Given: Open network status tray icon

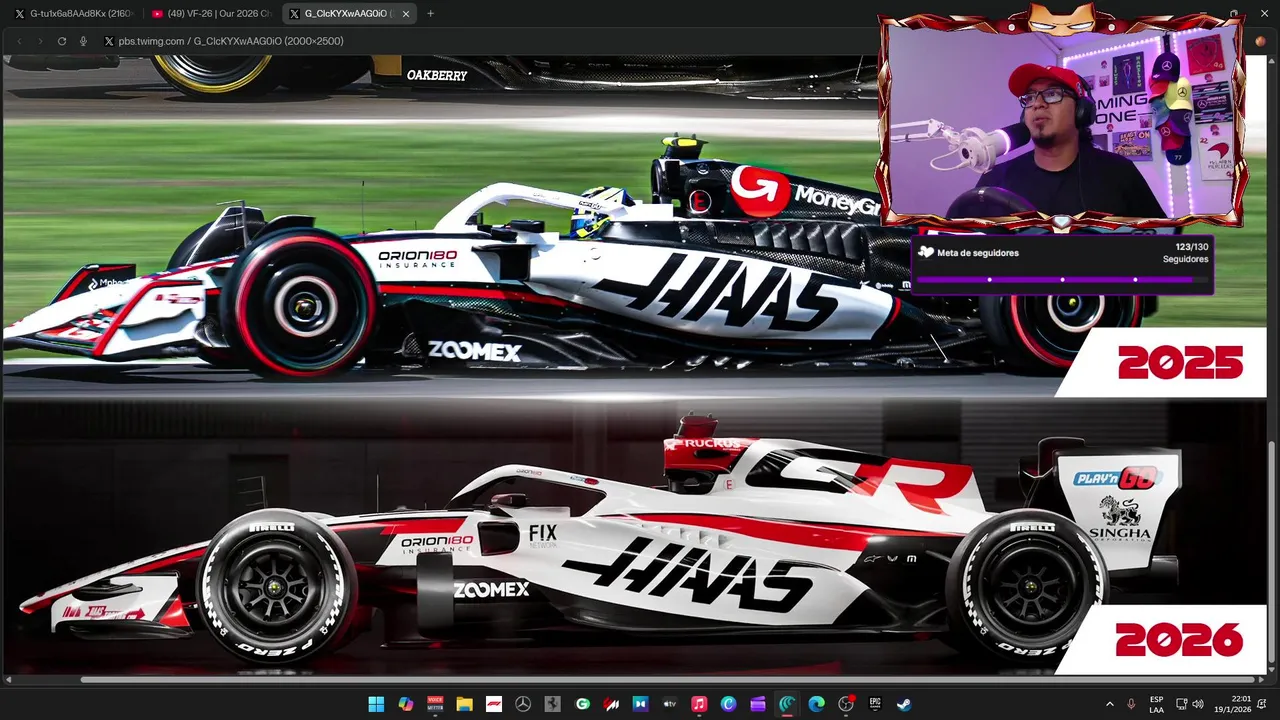Looking at the screenshot, I should tap(1181, 704).
